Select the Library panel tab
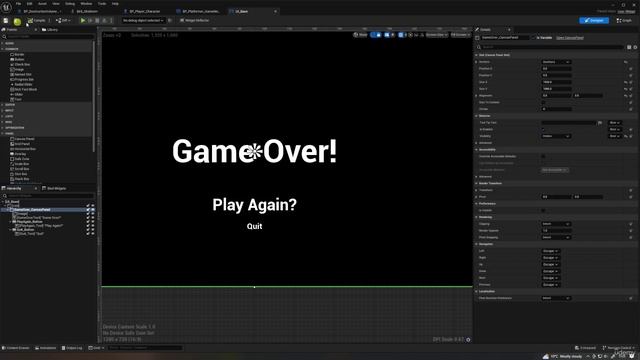Image resolution: width=640 pixels, height=360 pixels. [x=51, y=30]
